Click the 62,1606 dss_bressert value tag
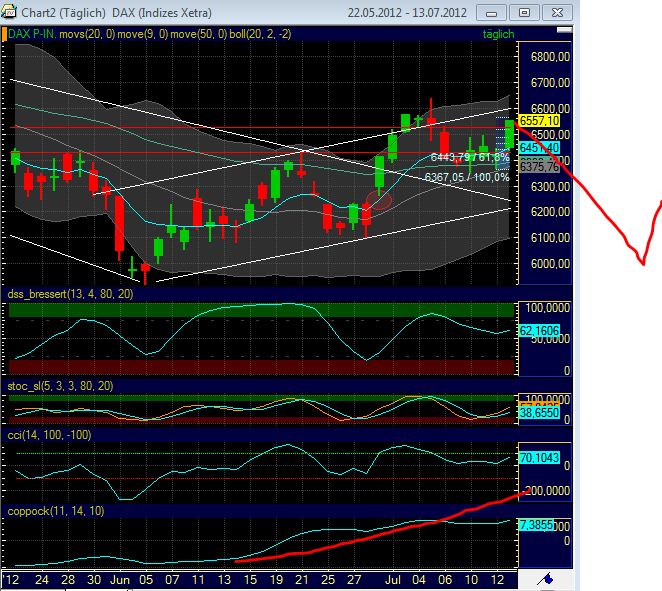The image size is (662, 591). tap(539, 331)
